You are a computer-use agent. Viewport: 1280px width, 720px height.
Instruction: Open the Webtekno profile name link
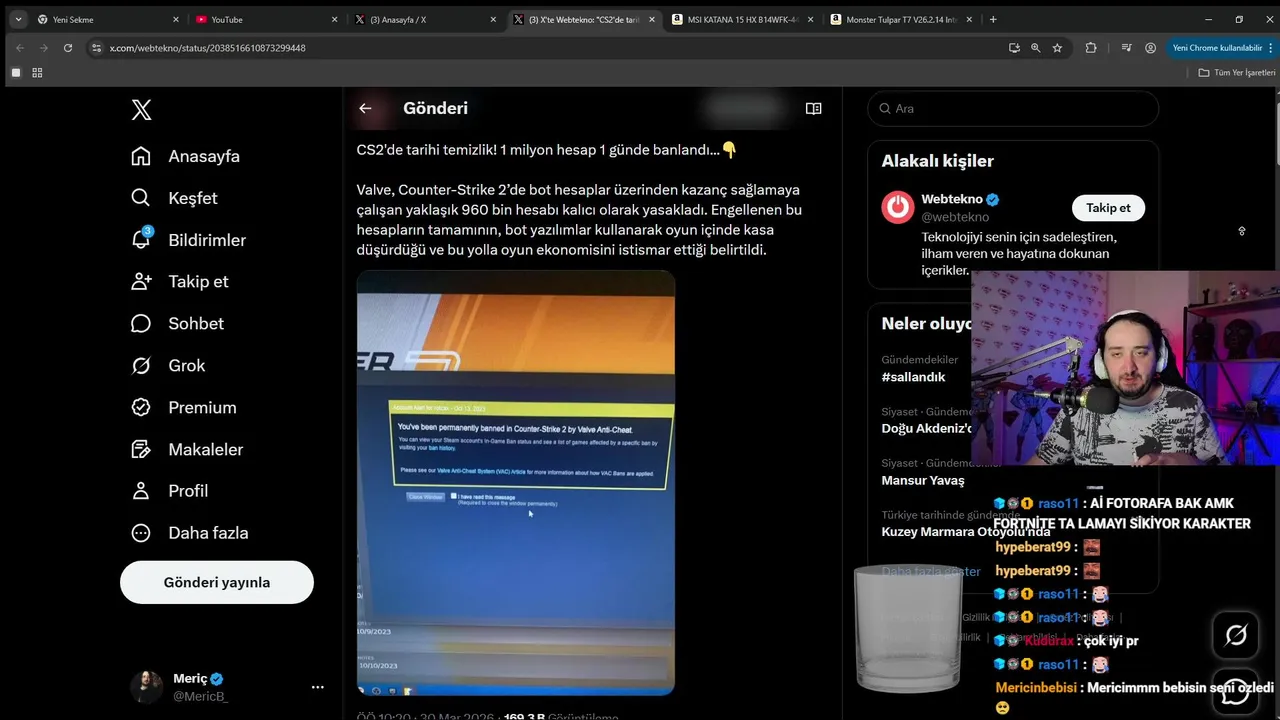[x=952, y=199]
